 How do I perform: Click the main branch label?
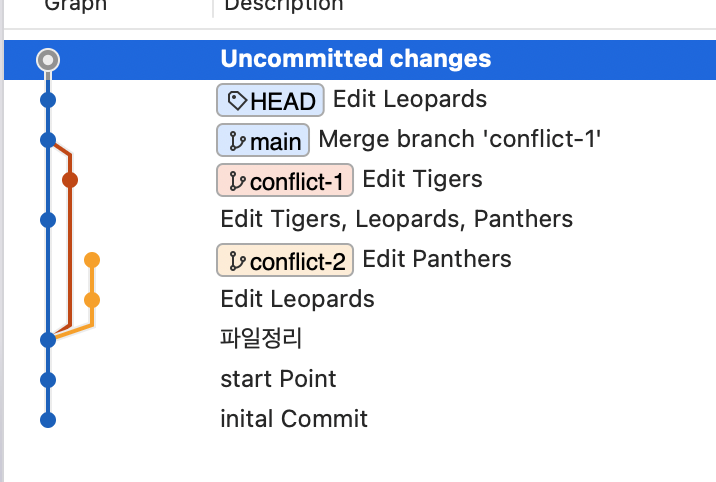[x=263, y=140]
